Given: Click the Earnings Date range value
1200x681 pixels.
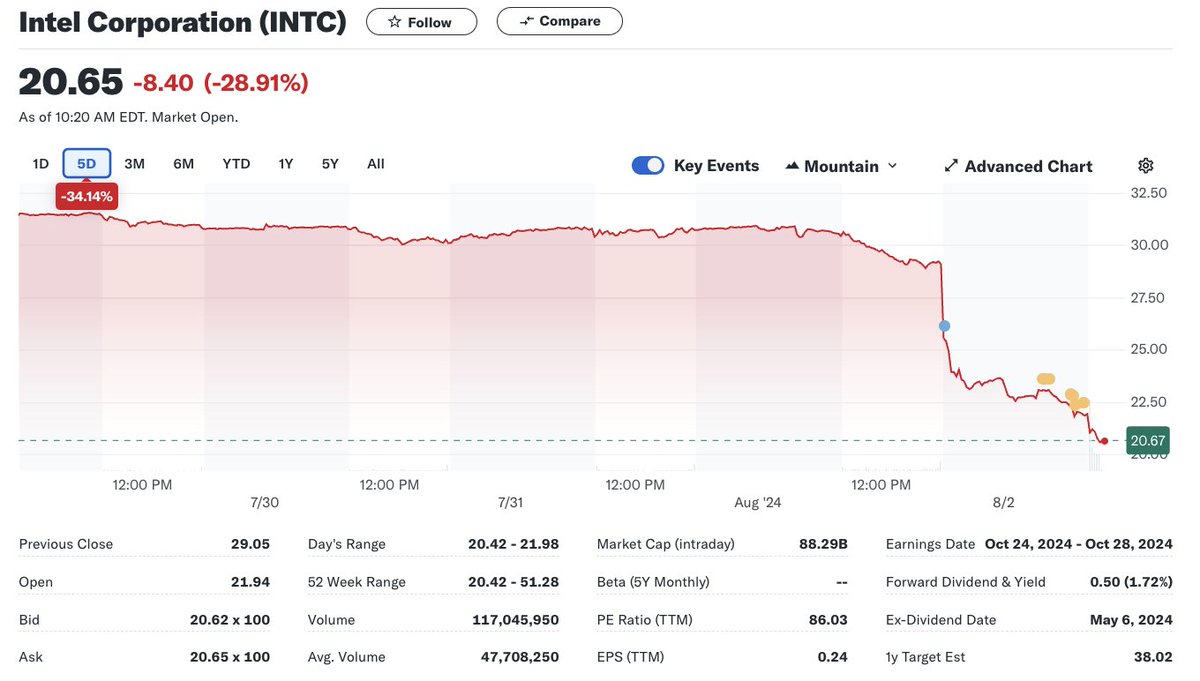Looking at the screenshot, I should pos(1079,544).
